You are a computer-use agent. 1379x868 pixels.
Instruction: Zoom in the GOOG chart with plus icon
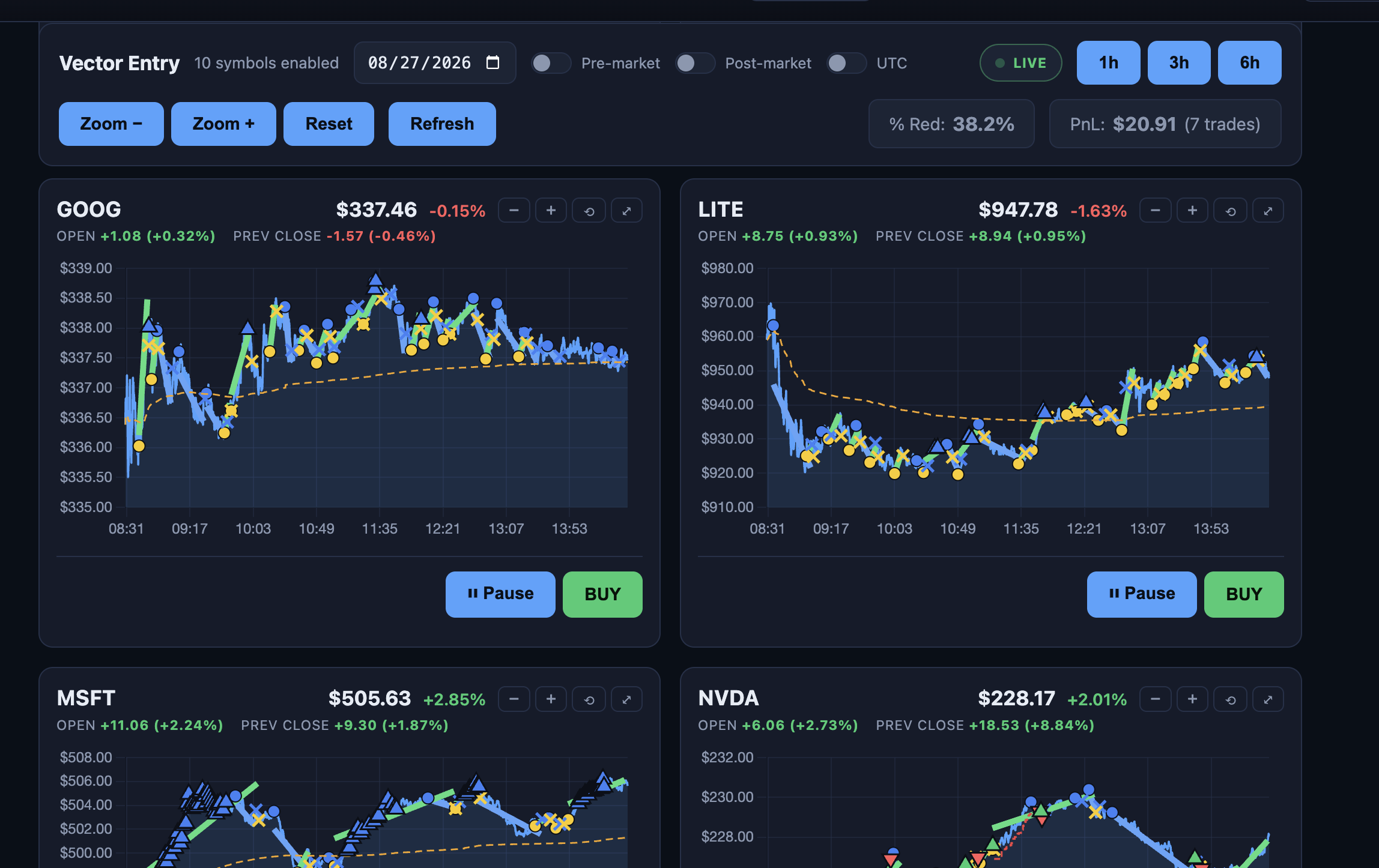coord(551,211)
